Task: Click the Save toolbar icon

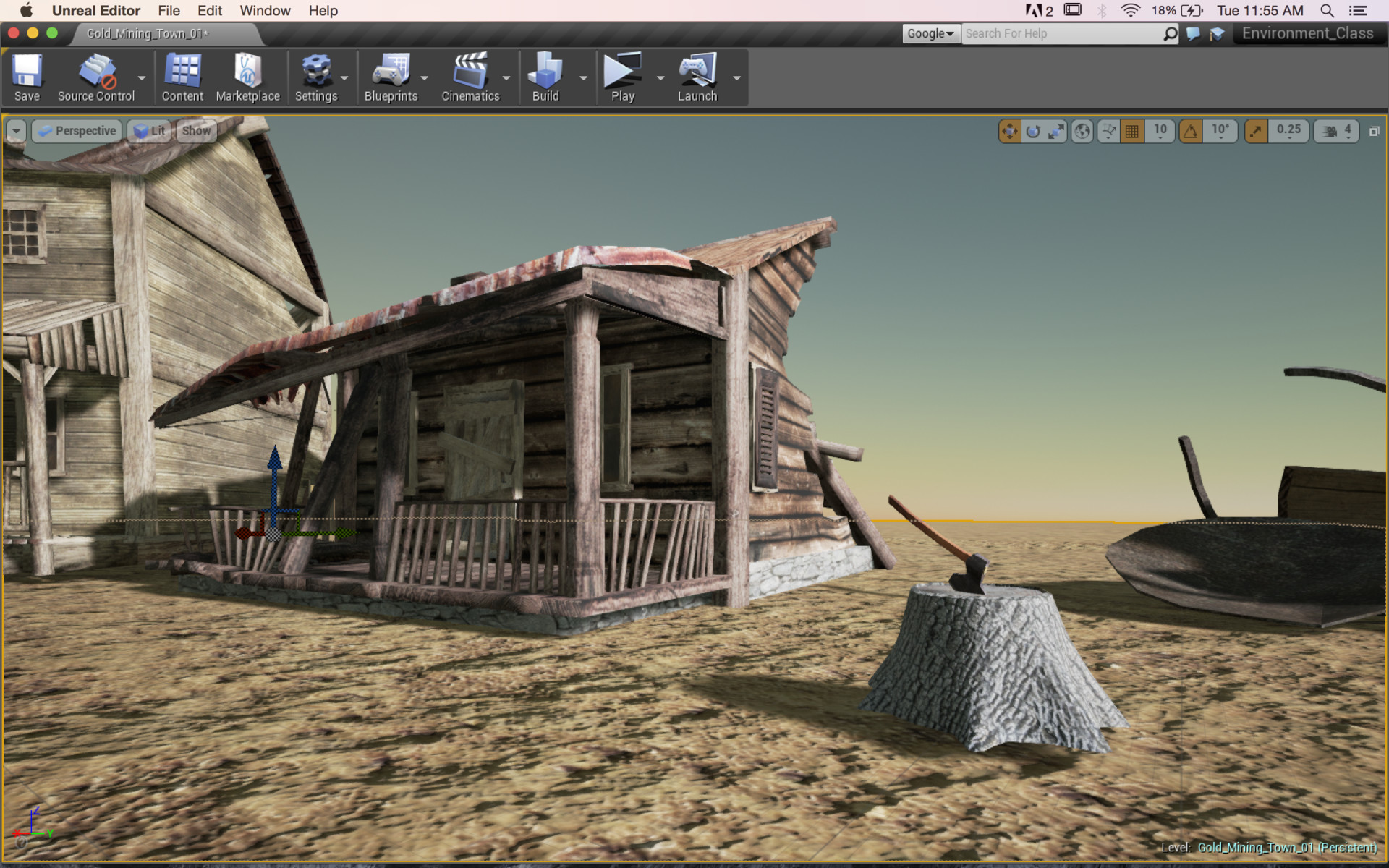Action: 27,71
